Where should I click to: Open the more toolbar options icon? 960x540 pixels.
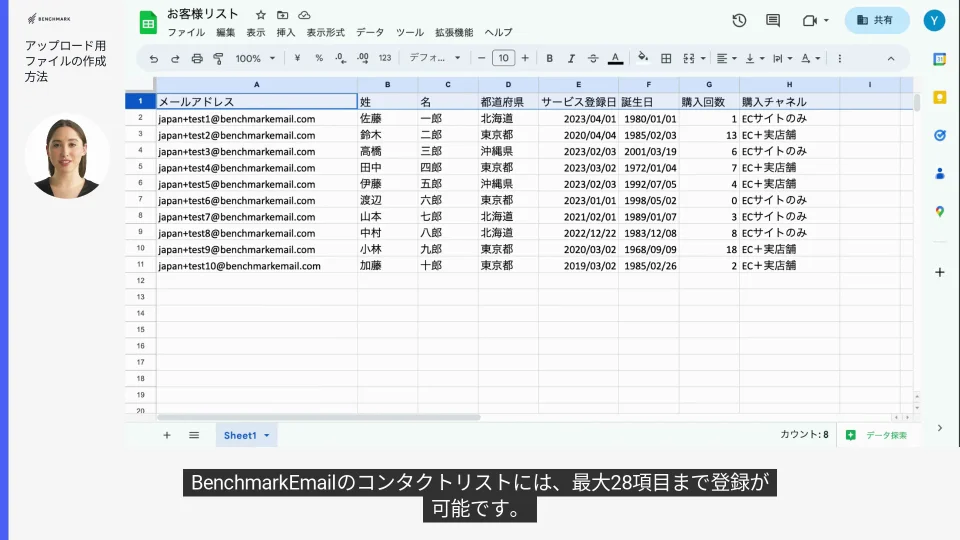[839, 58]
